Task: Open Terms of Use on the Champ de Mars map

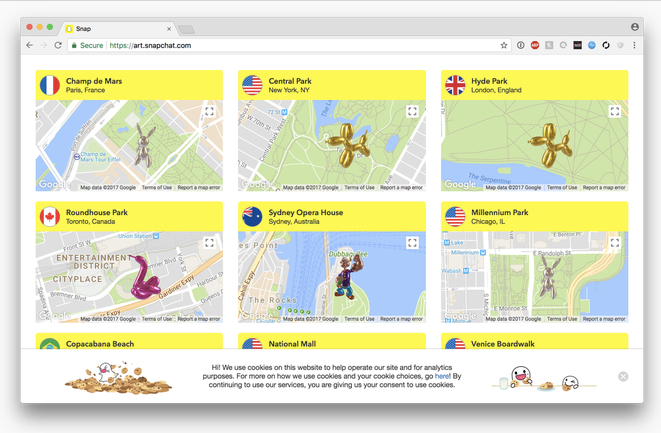Action: tap(157, 188)
